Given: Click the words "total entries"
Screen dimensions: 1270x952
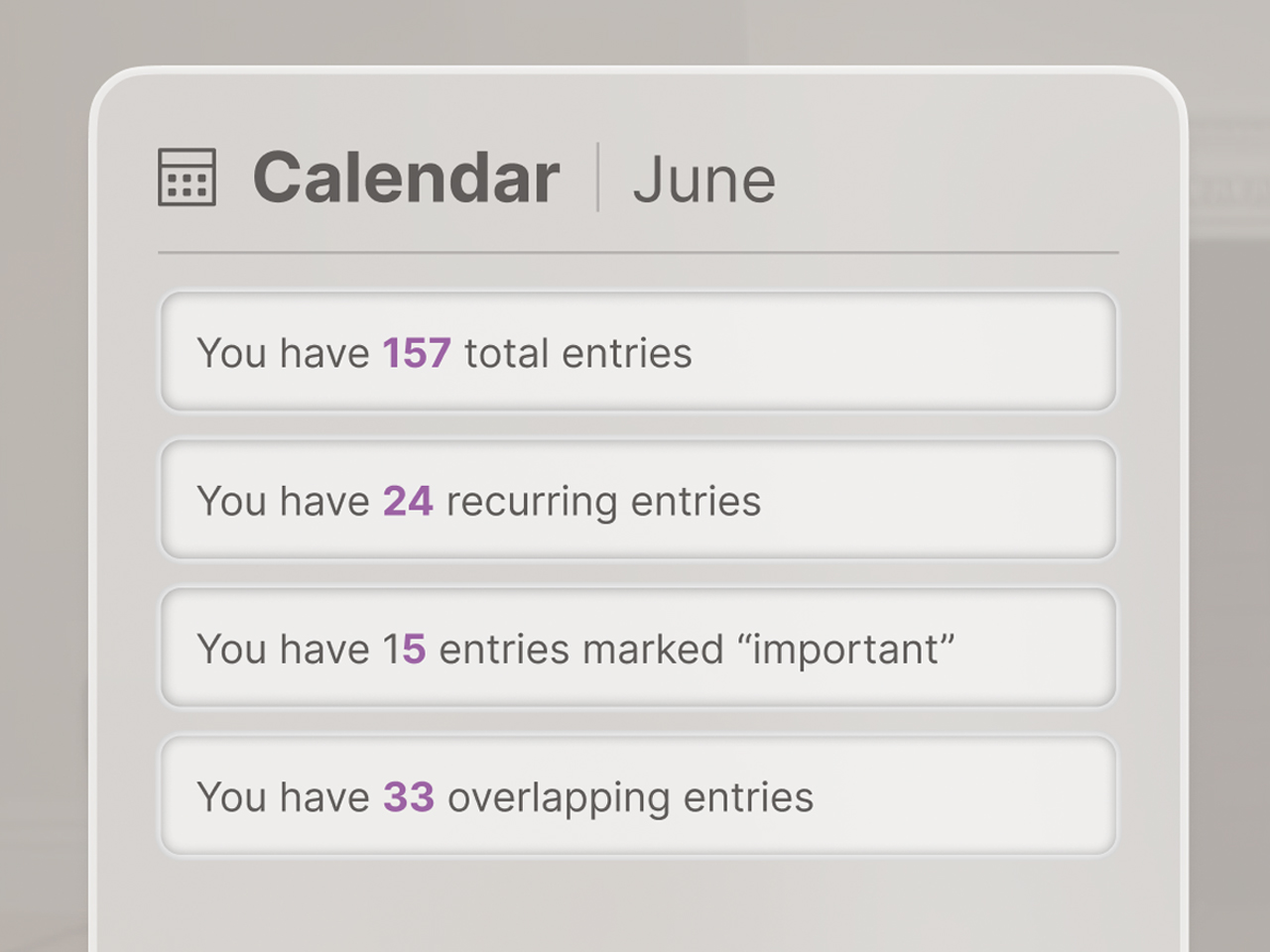Looking at the screenshot, I should pyautogui.click(x=577, y=353).
